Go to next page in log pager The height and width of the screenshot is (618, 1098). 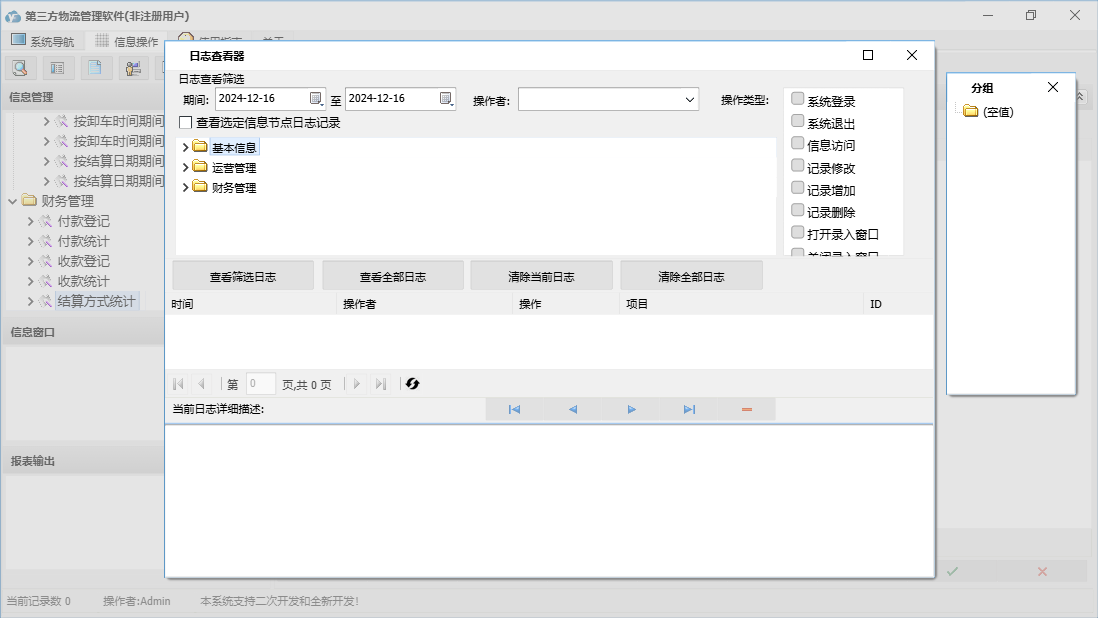tap(356, 384)
